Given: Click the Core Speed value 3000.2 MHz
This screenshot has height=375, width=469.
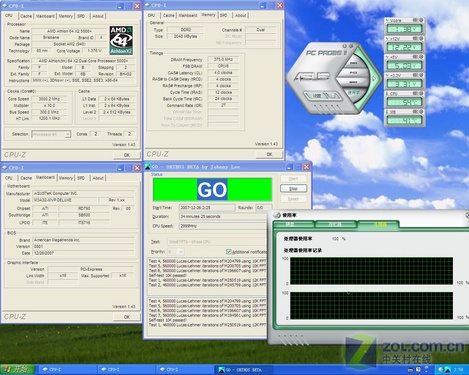Looking at the screenshot, I should point(49,99).
